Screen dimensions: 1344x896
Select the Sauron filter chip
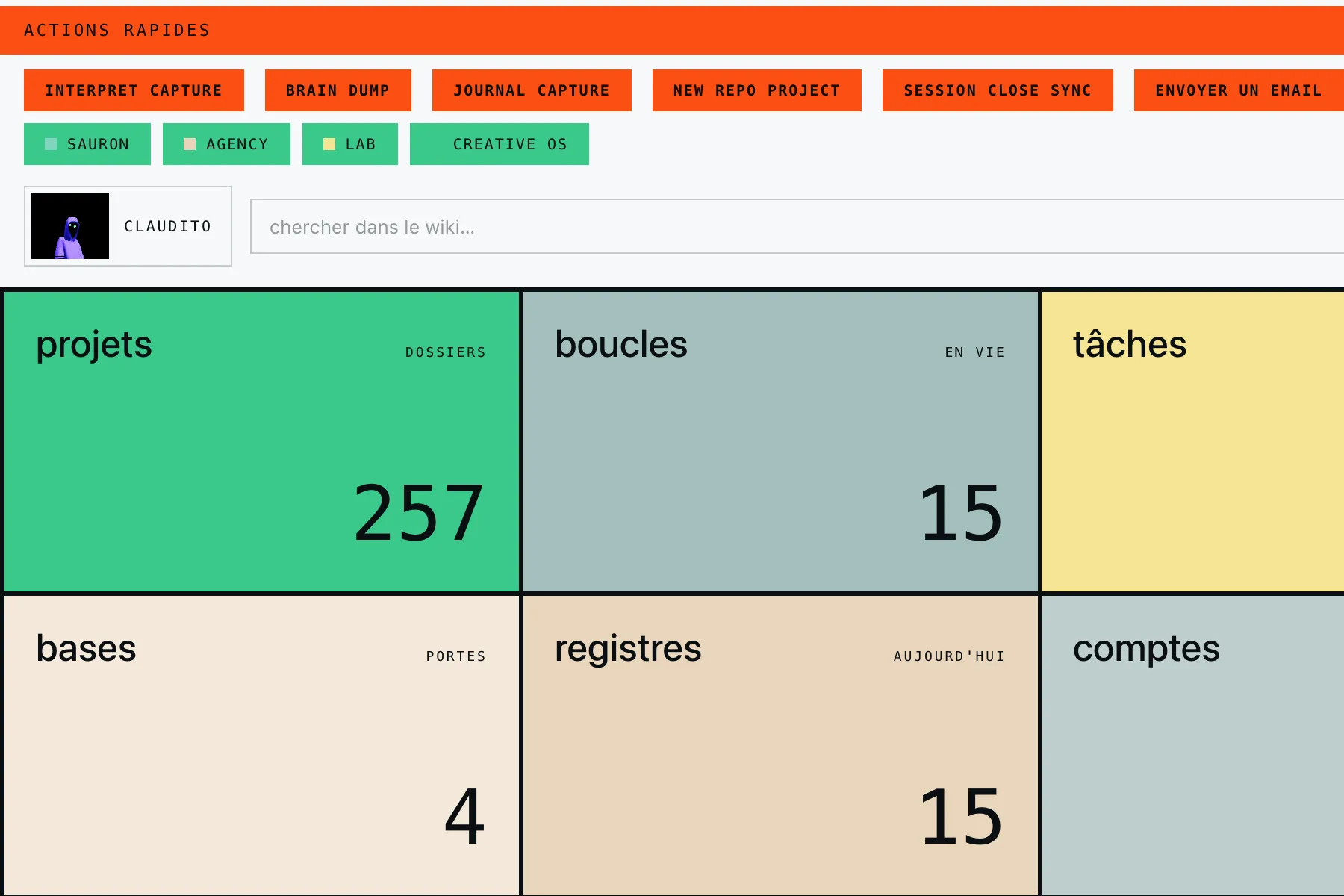[87, 144]
